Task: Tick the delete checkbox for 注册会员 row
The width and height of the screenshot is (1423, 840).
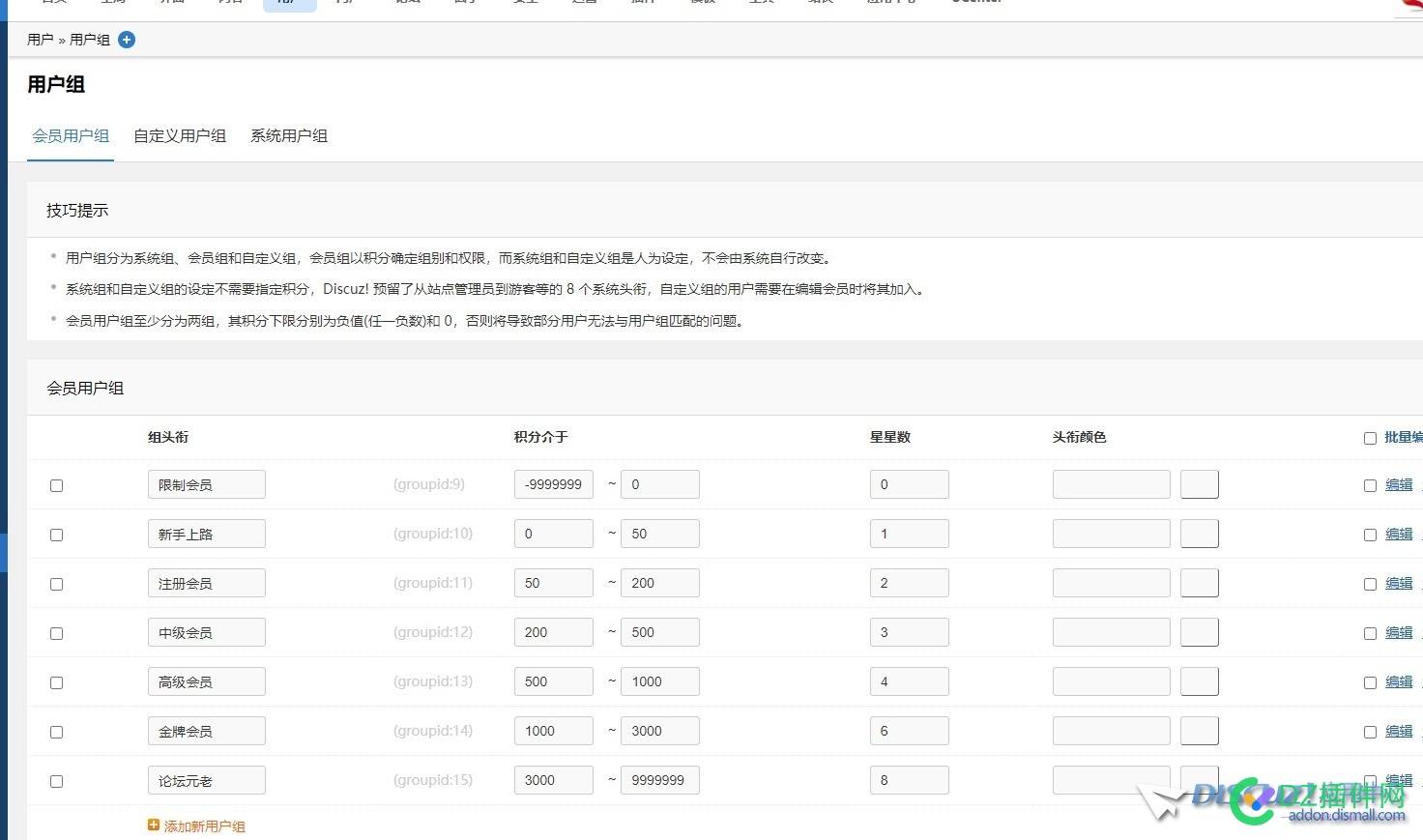Action: coord(56,584)
